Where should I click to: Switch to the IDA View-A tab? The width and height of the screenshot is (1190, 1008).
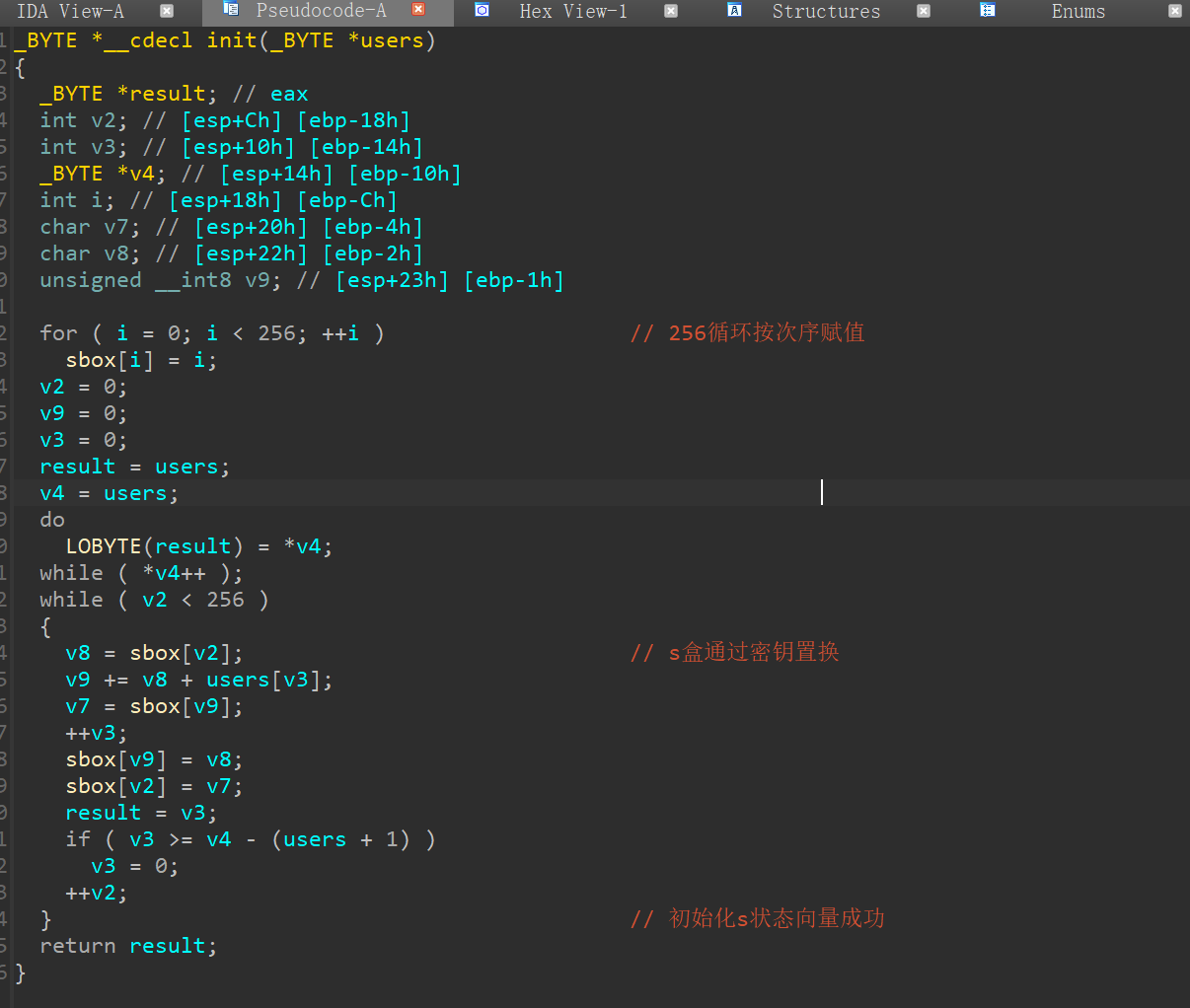tap(70, 12)
